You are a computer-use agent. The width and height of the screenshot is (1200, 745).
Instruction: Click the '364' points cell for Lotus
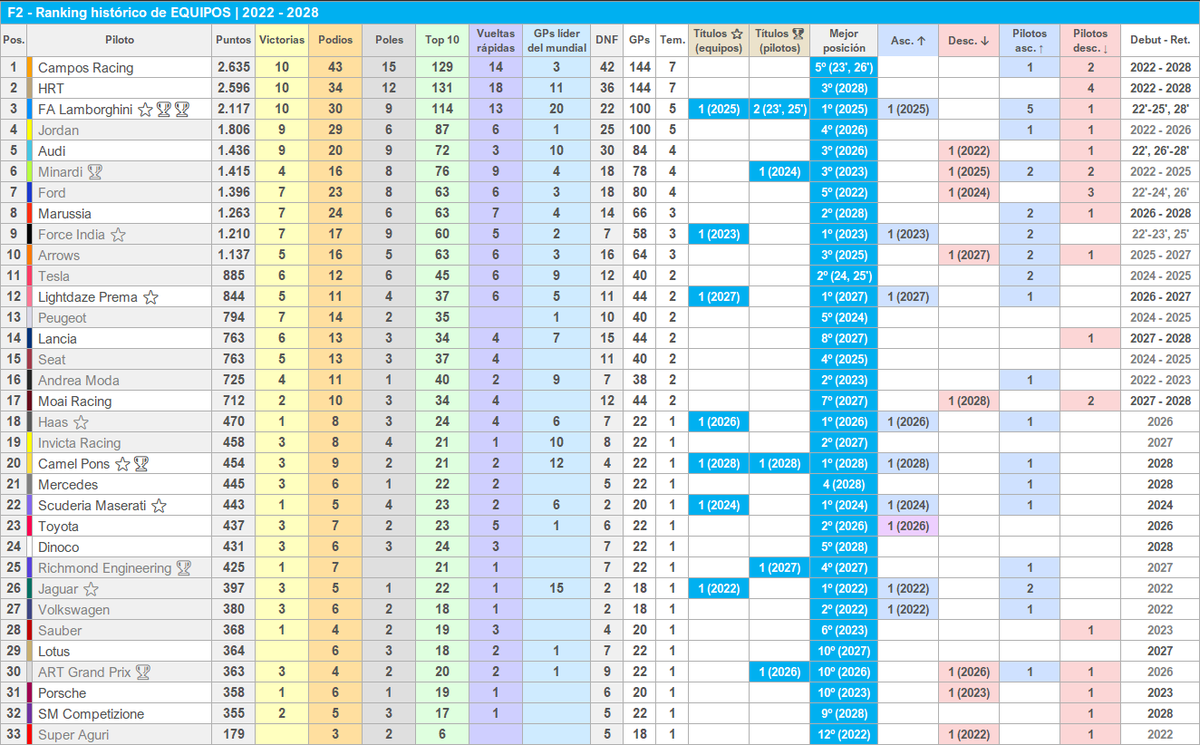(233, 651)
